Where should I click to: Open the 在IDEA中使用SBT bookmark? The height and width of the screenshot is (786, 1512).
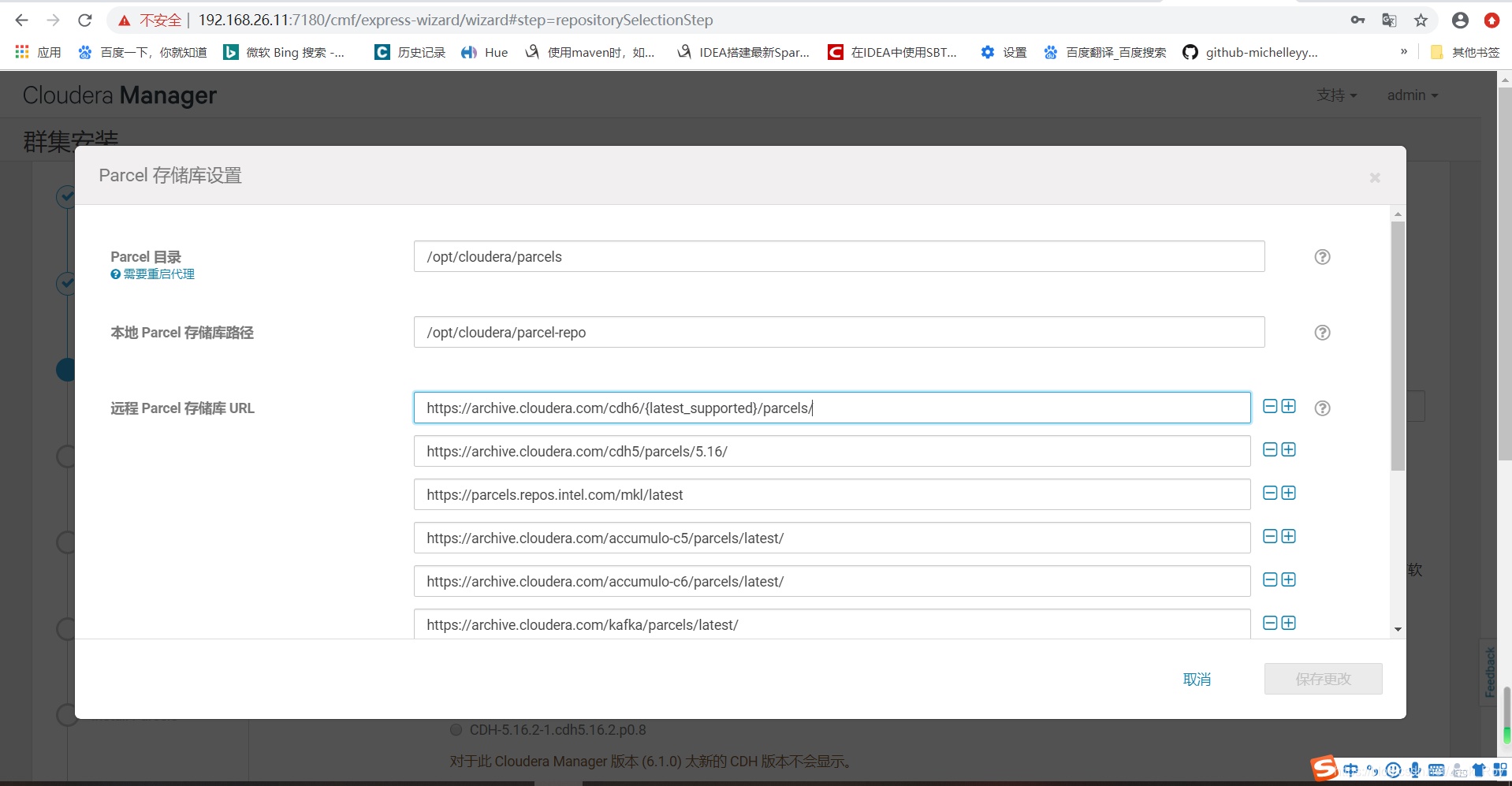tap(892, 52)
